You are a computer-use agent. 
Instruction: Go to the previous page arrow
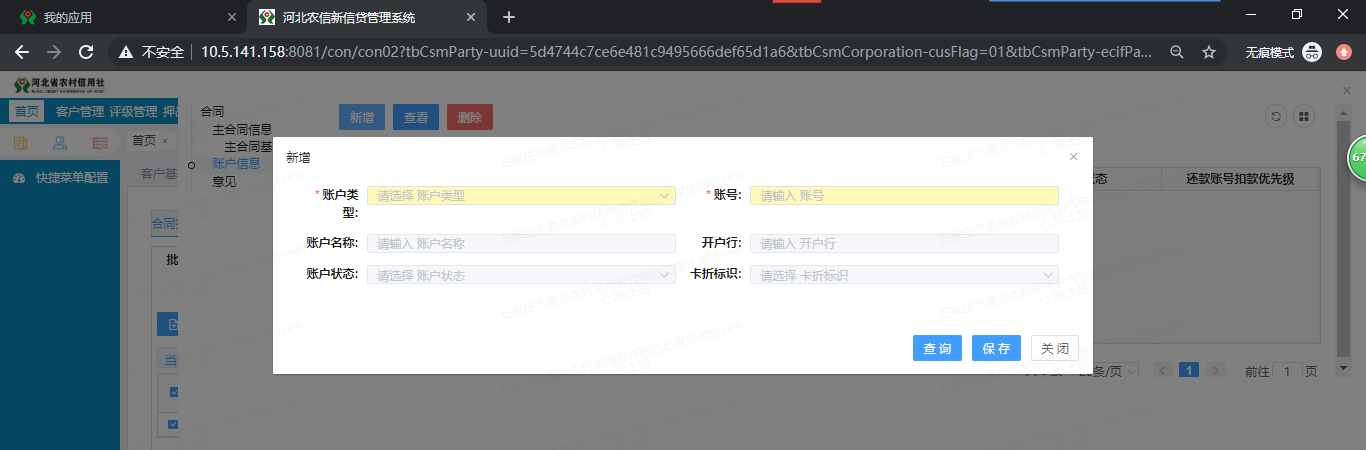[1162, 371]
